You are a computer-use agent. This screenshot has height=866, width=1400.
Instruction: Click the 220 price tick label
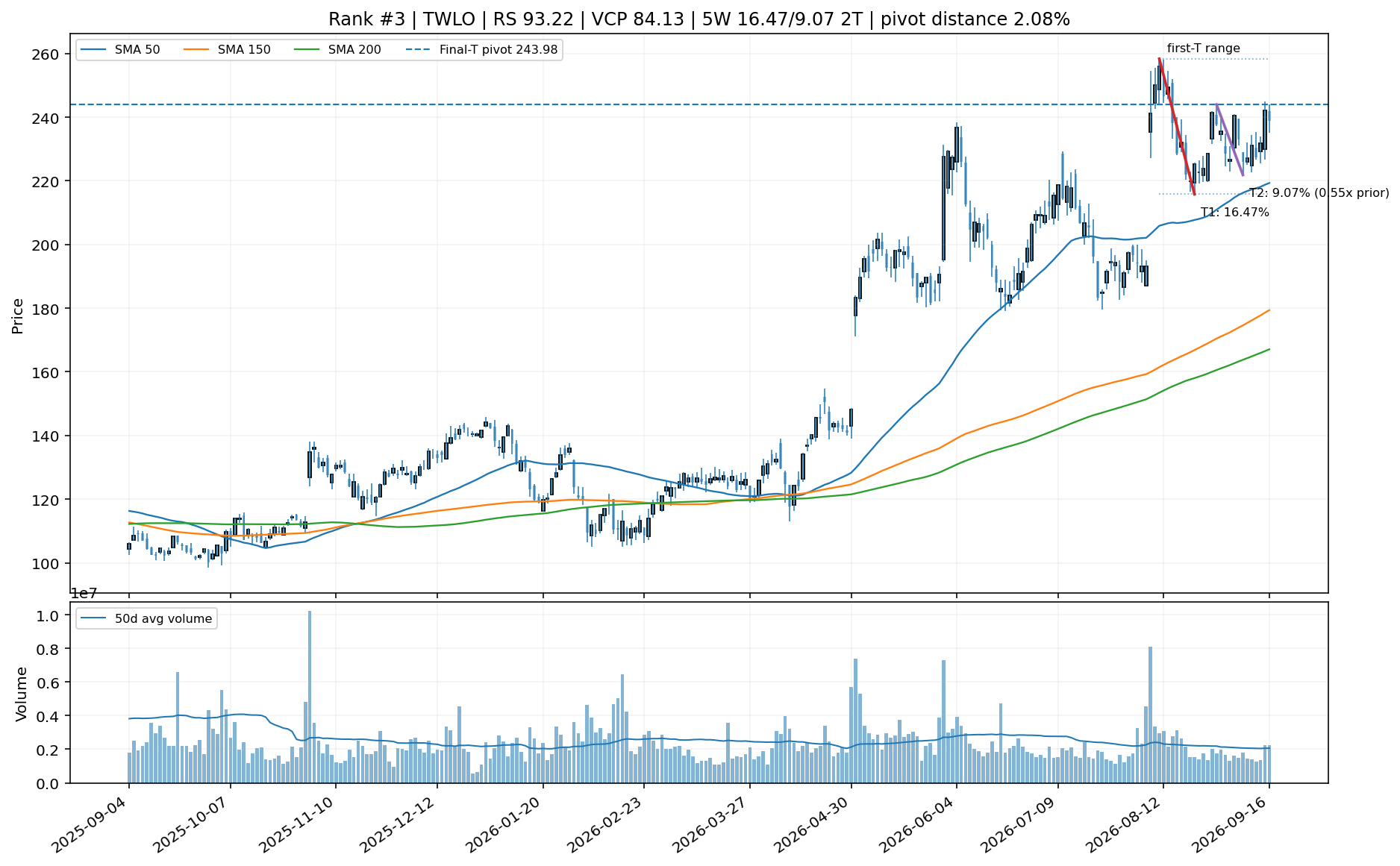point(46,181)
